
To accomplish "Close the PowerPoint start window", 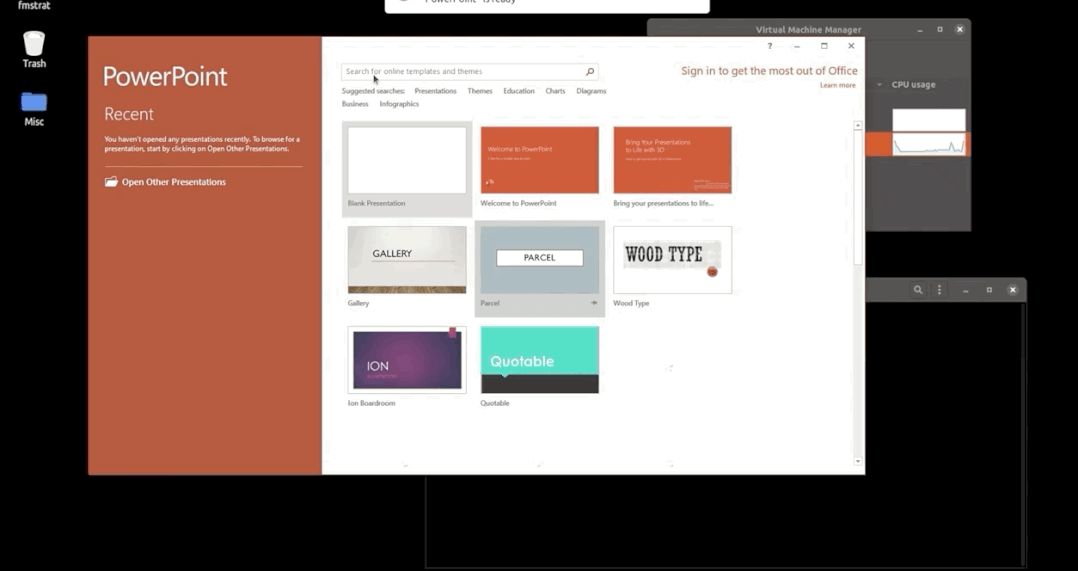I will click(x=851, y=46).
